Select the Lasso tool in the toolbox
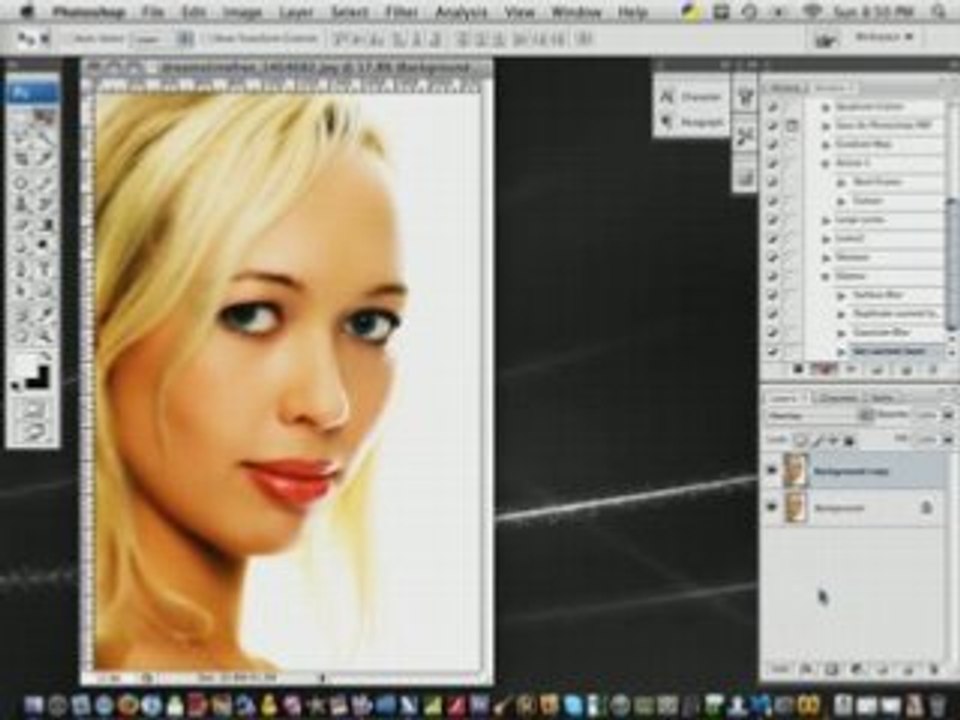Screen dimensions: 960x720 (22, 138)
